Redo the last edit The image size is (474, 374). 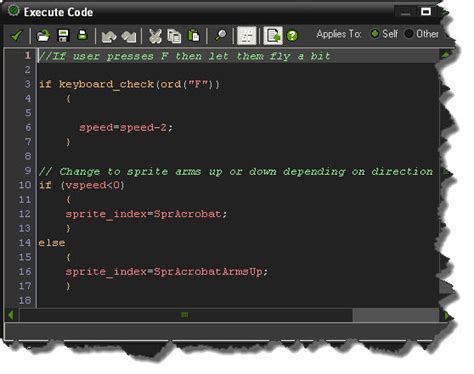click(x=129, y=36)
